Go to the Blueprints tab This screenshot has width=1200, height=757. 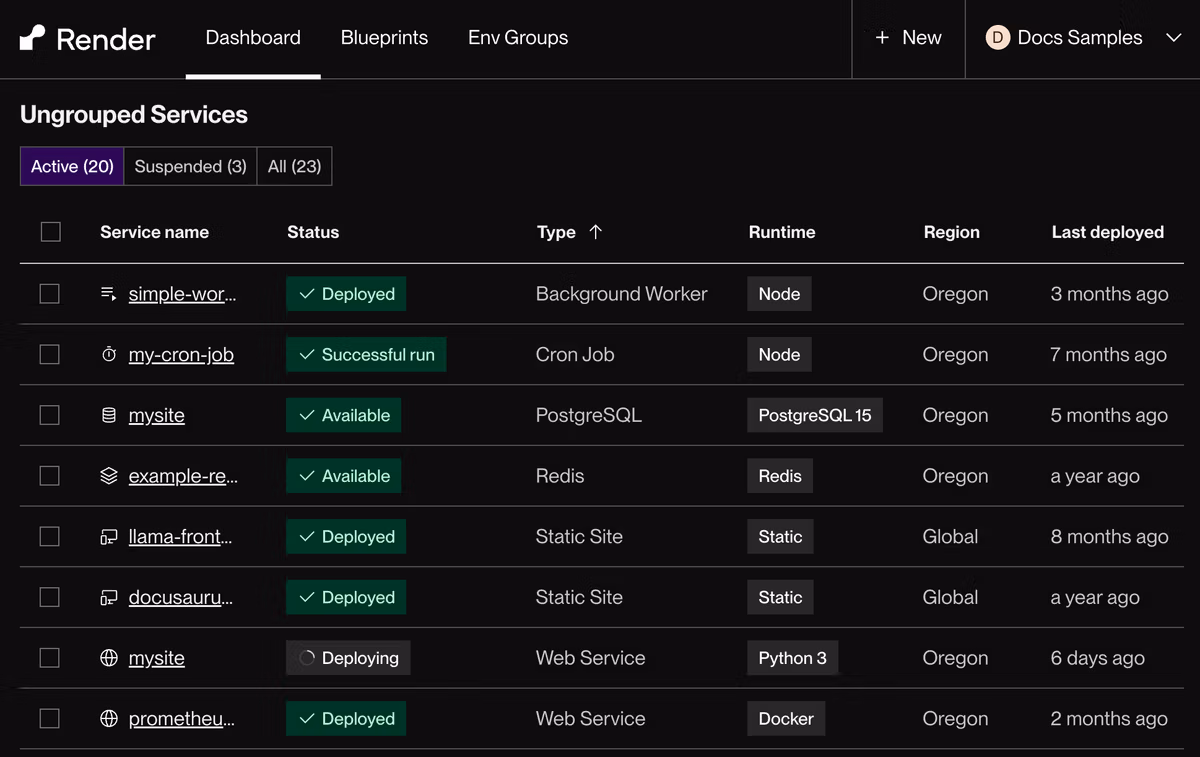(x=384, y=38)
